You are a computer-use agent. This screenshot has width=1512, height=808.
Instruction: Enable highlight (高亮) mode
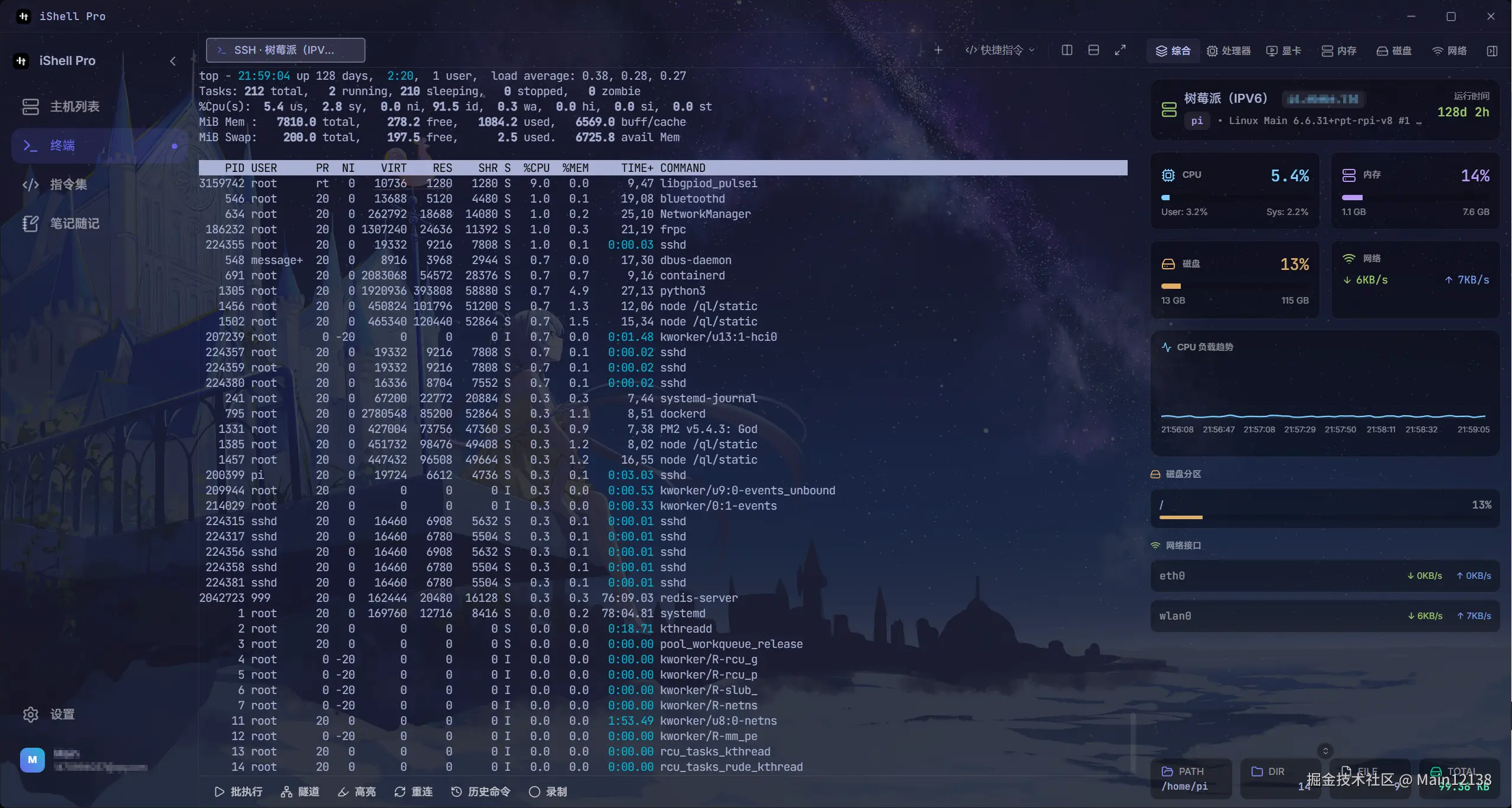click(357, 791)
